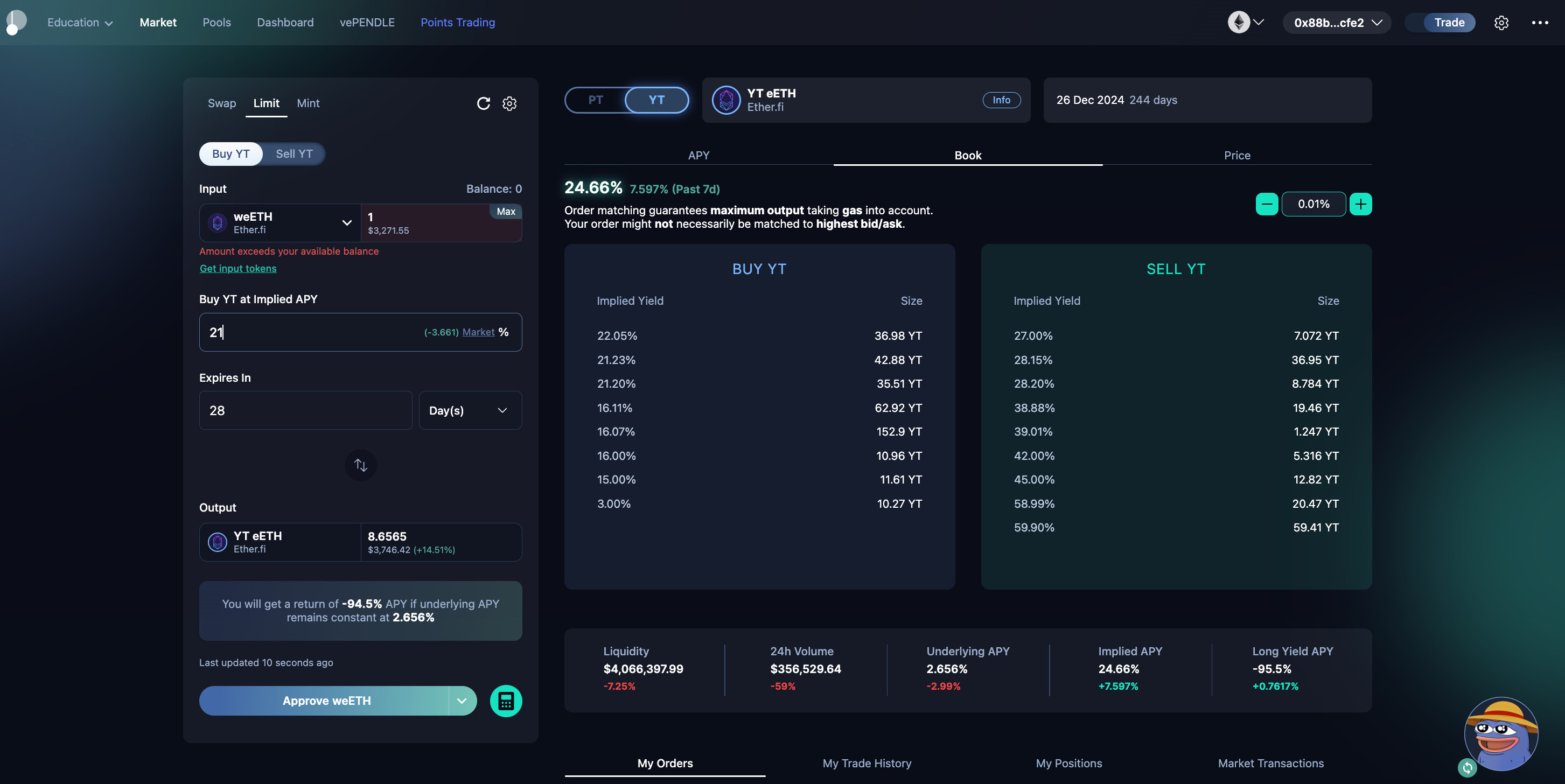Viewport: 1565px width, 784px height.
Task: Toggle to PT token view
Action: click(x=596, y=100)
